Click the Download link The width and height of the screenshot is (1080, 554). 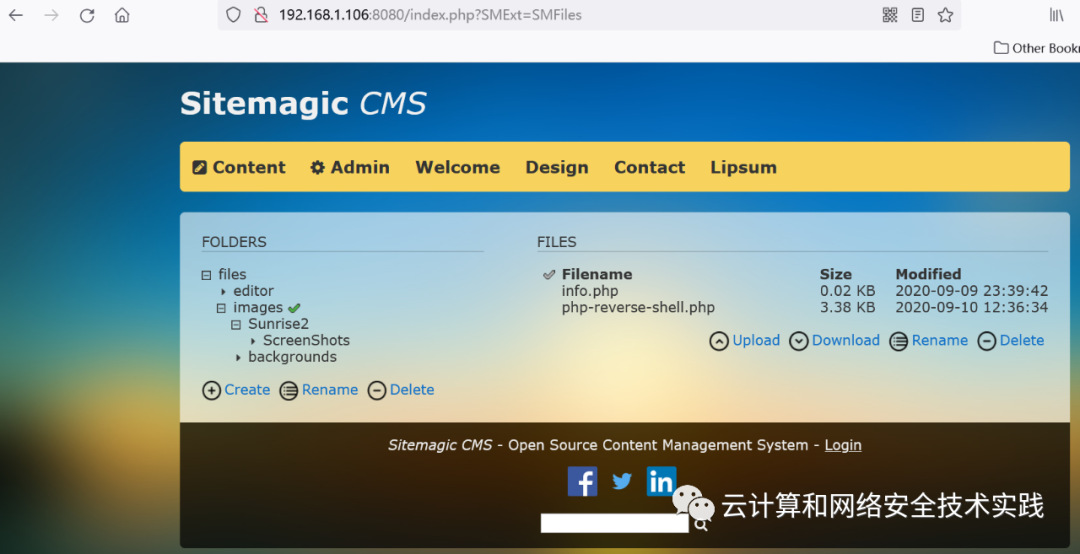(845, 340)
